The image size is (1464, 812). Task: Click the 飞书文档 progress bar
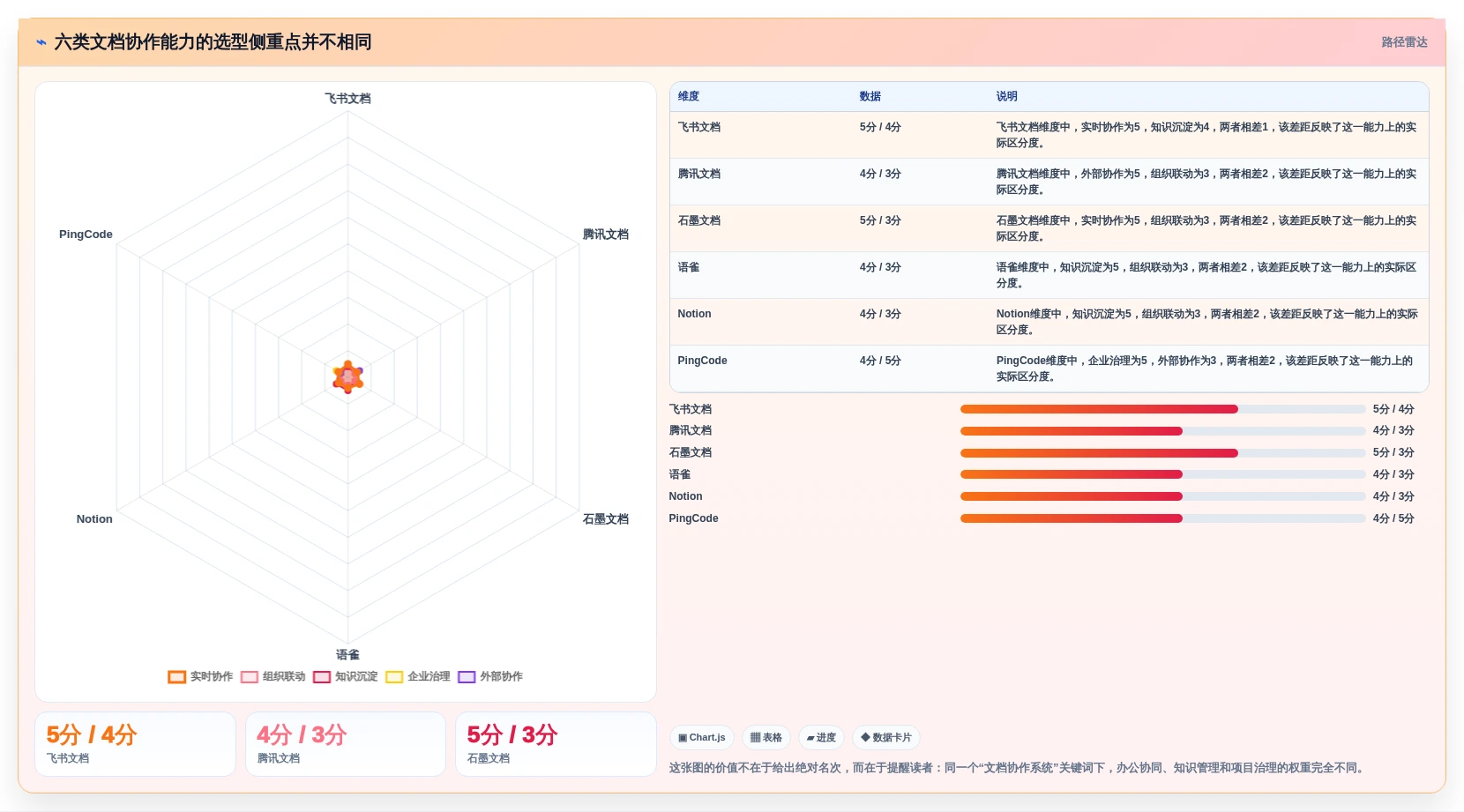(1162, 409)
